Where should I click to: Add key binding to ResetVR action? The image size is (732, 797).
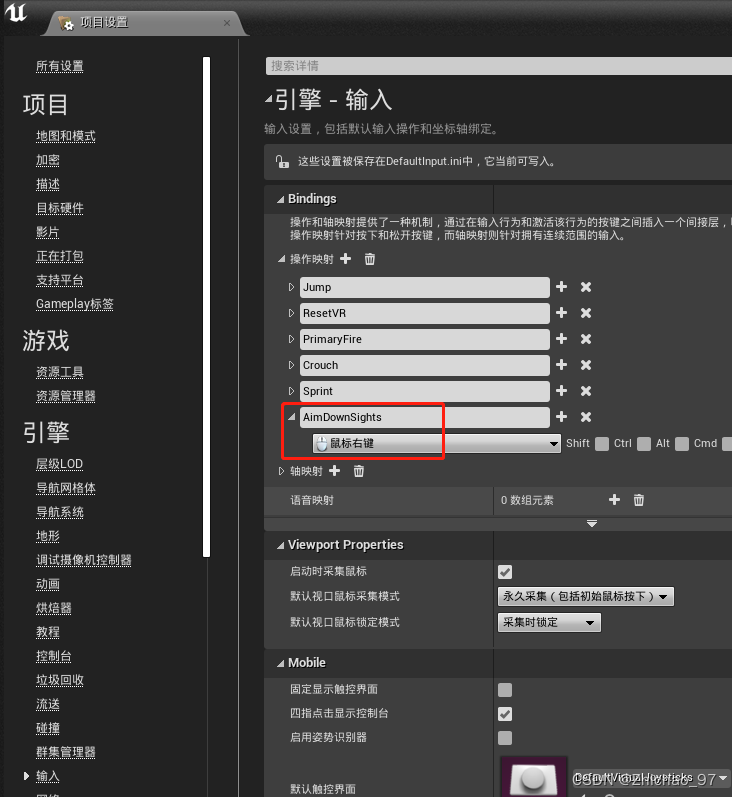(561, 313)
